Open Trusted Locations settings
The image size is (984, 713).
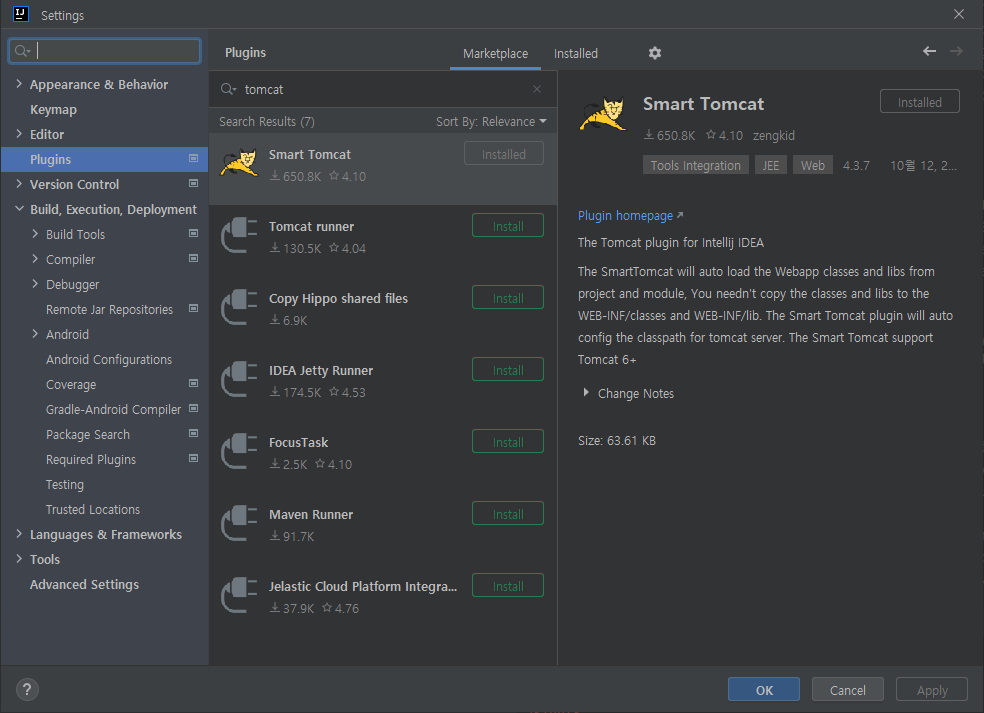point(93,510)
